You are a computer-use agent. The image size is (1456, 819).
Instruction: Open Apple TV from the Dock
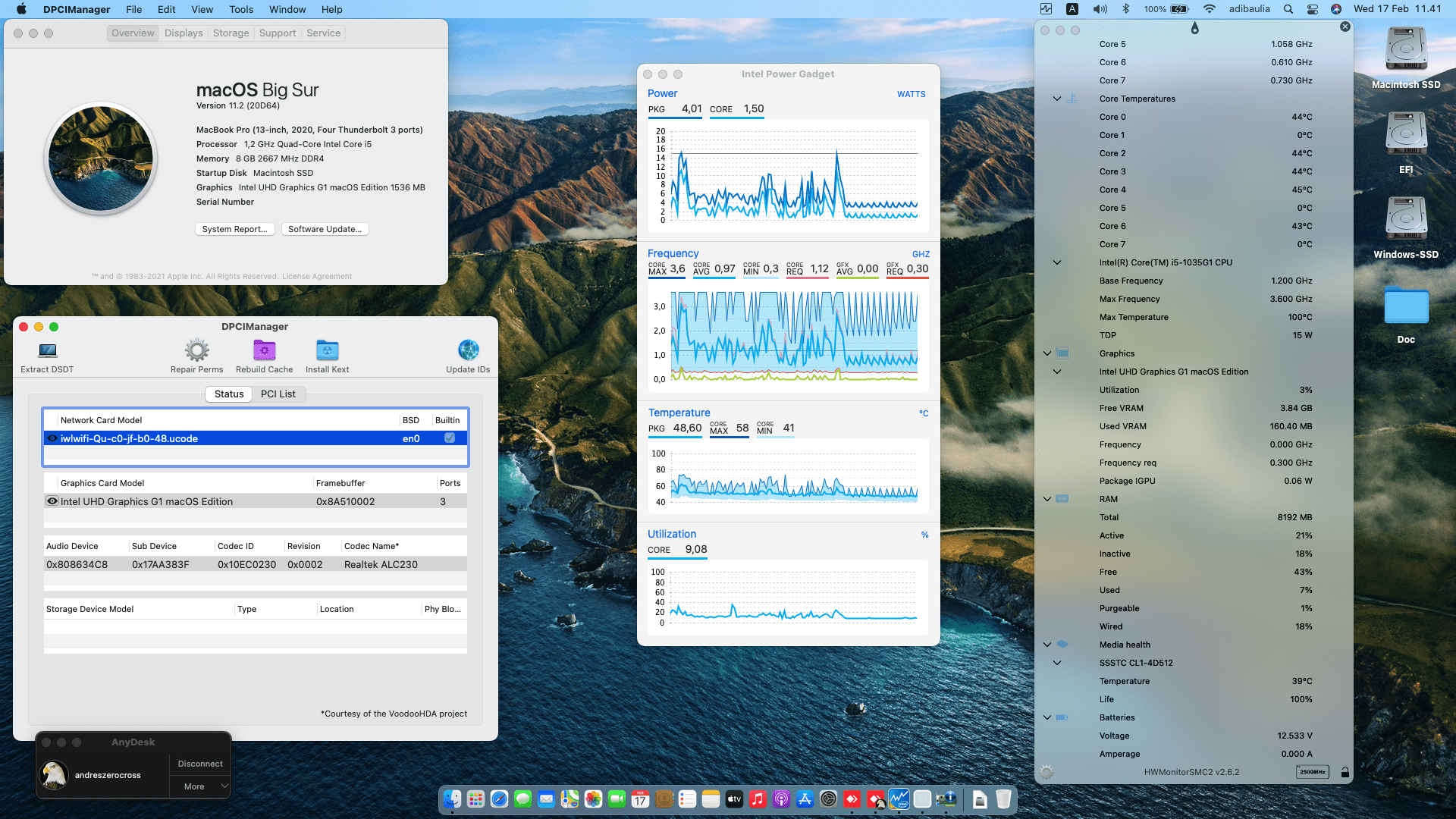click(734, 799)
